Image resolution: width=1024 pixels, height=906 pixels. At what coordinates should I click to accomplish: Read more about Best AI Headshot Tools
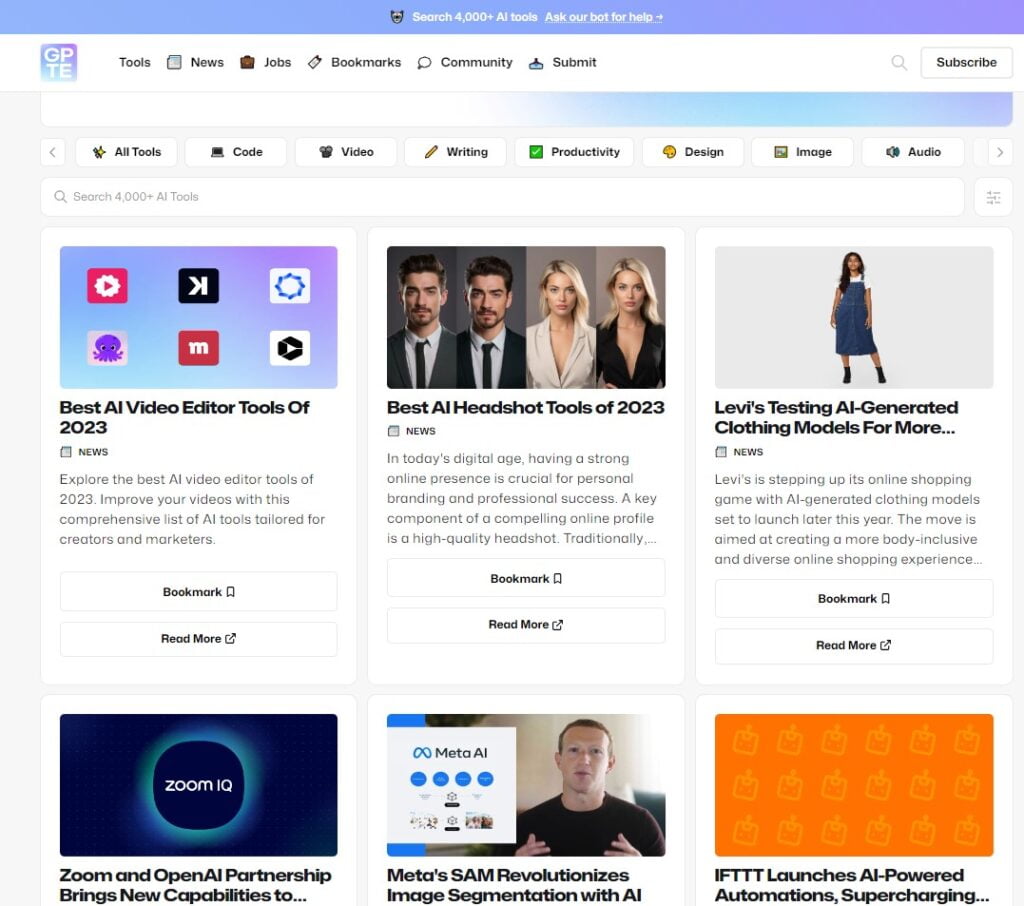click(525, 625)
